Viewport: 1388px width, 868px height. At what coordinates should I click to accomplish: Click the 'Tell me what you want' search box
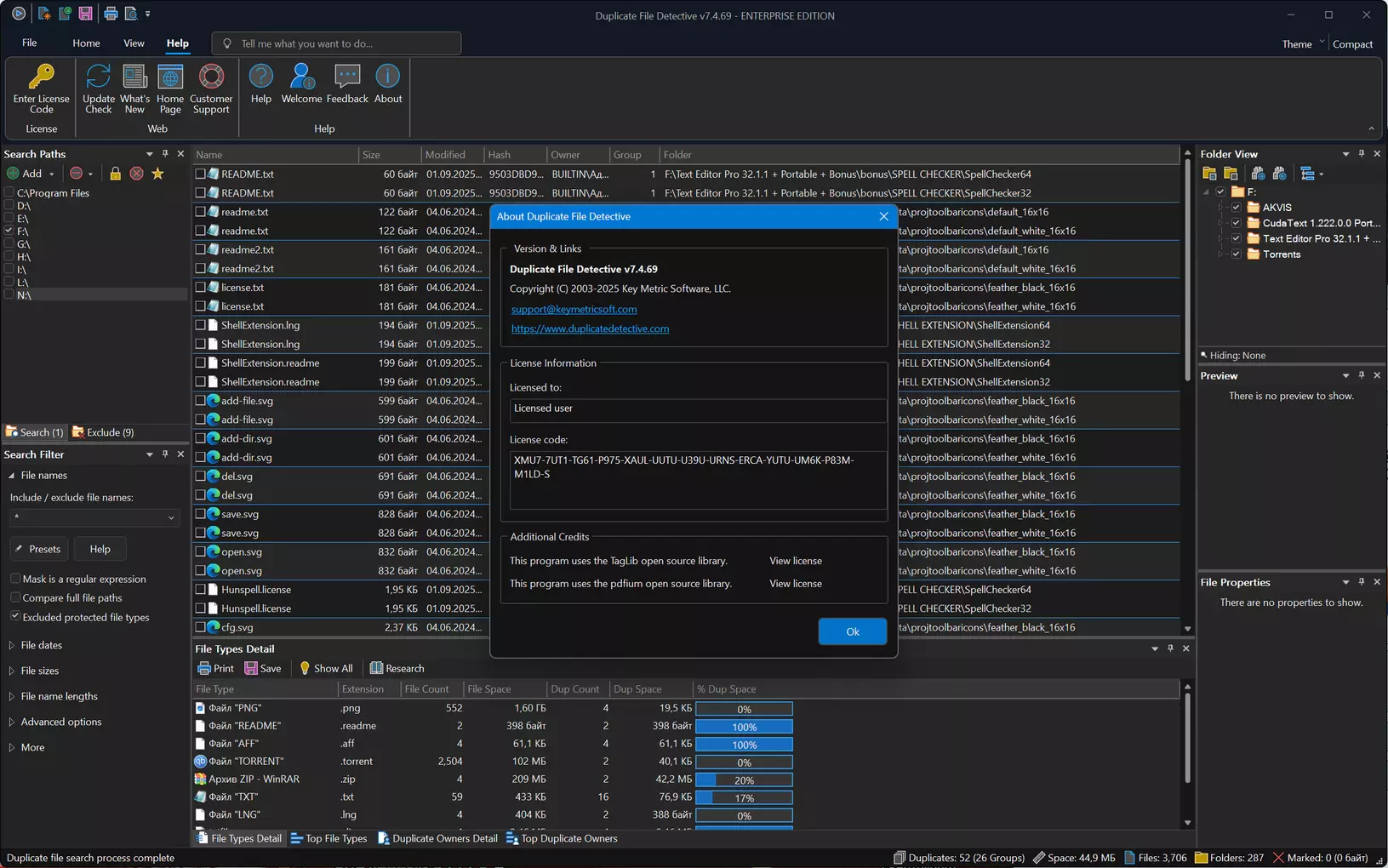pyautogui.click(x=336, y=43)
